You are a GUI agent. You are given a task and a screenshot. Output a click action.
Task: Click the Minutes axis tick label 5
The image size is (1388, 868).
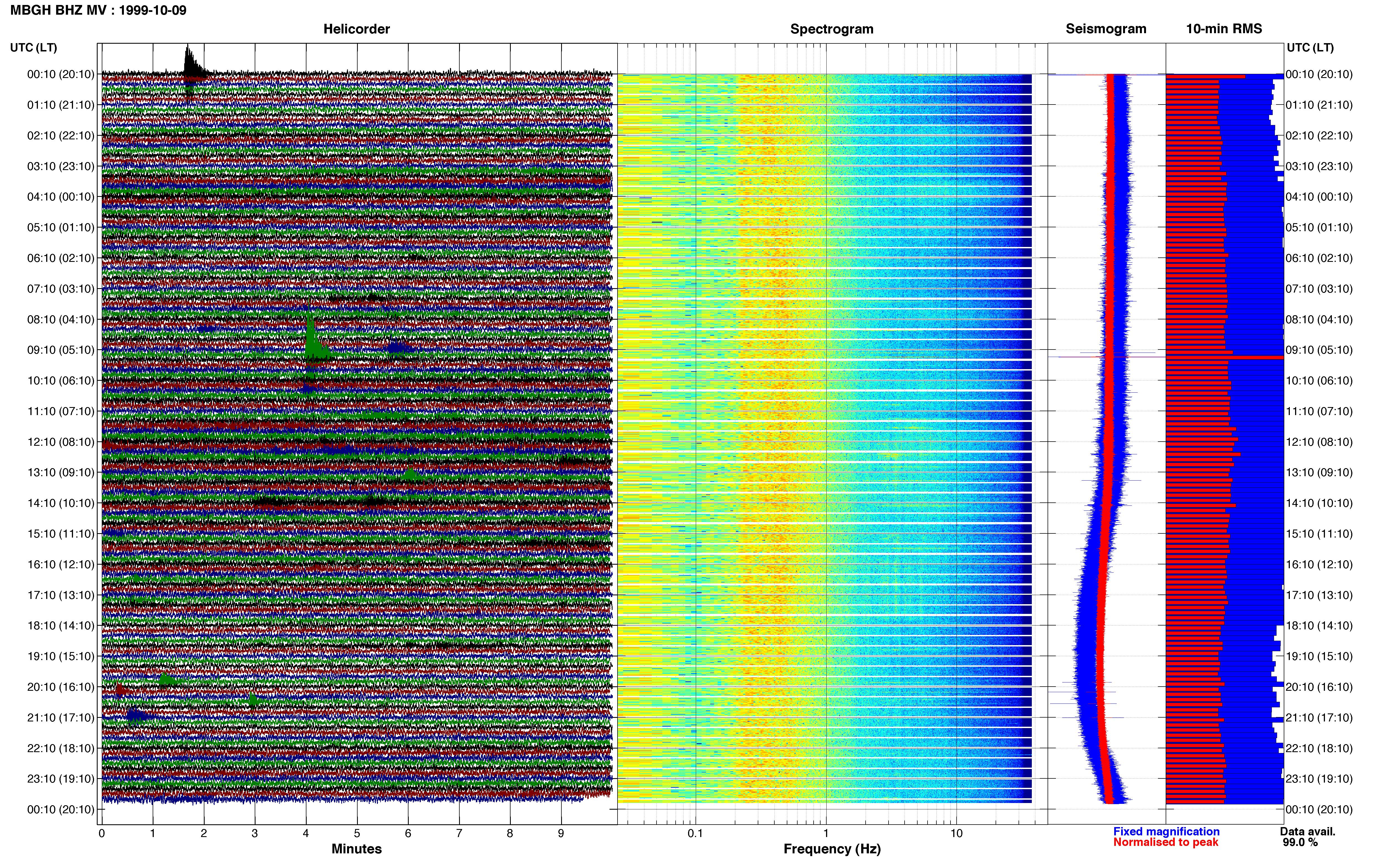[357, 833]
